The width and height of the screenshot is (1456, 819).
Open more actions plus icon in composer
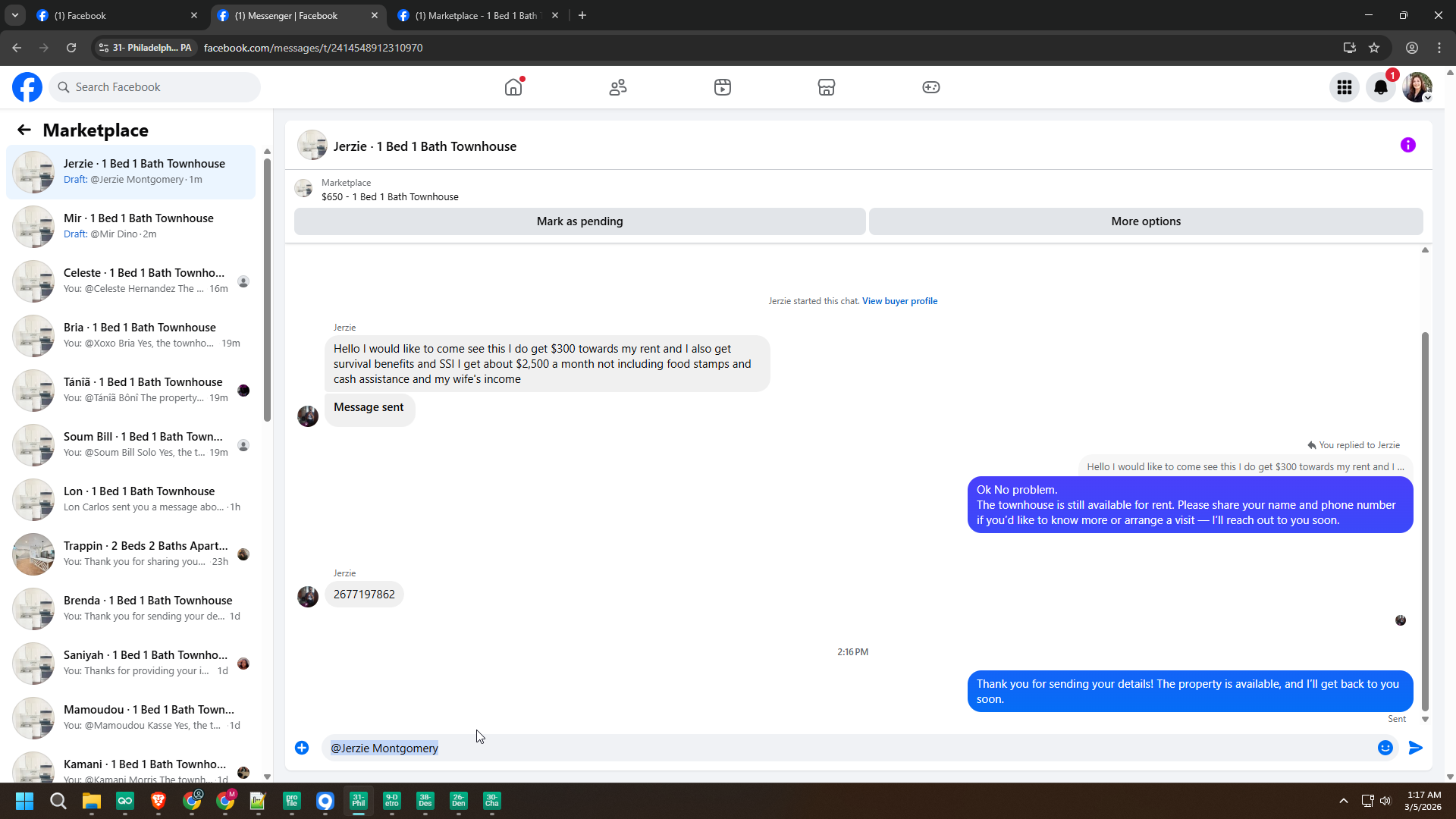[302, 748]
